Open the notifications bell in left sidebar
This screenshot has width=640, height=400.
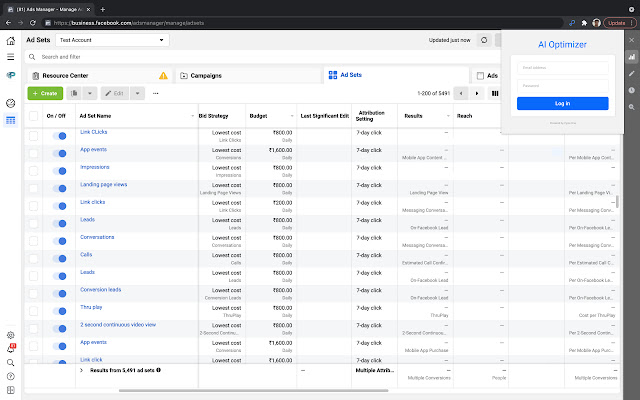[10, 349]
